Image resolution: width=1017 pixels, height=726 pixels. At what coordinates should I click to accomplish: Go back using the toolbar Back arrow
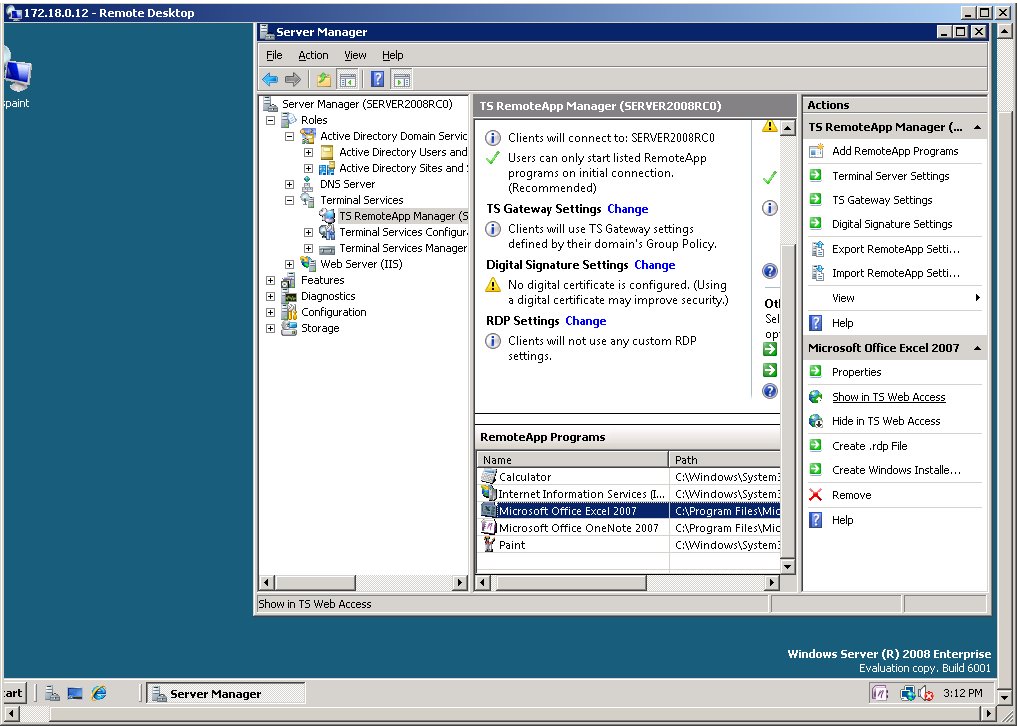[270, 80]
